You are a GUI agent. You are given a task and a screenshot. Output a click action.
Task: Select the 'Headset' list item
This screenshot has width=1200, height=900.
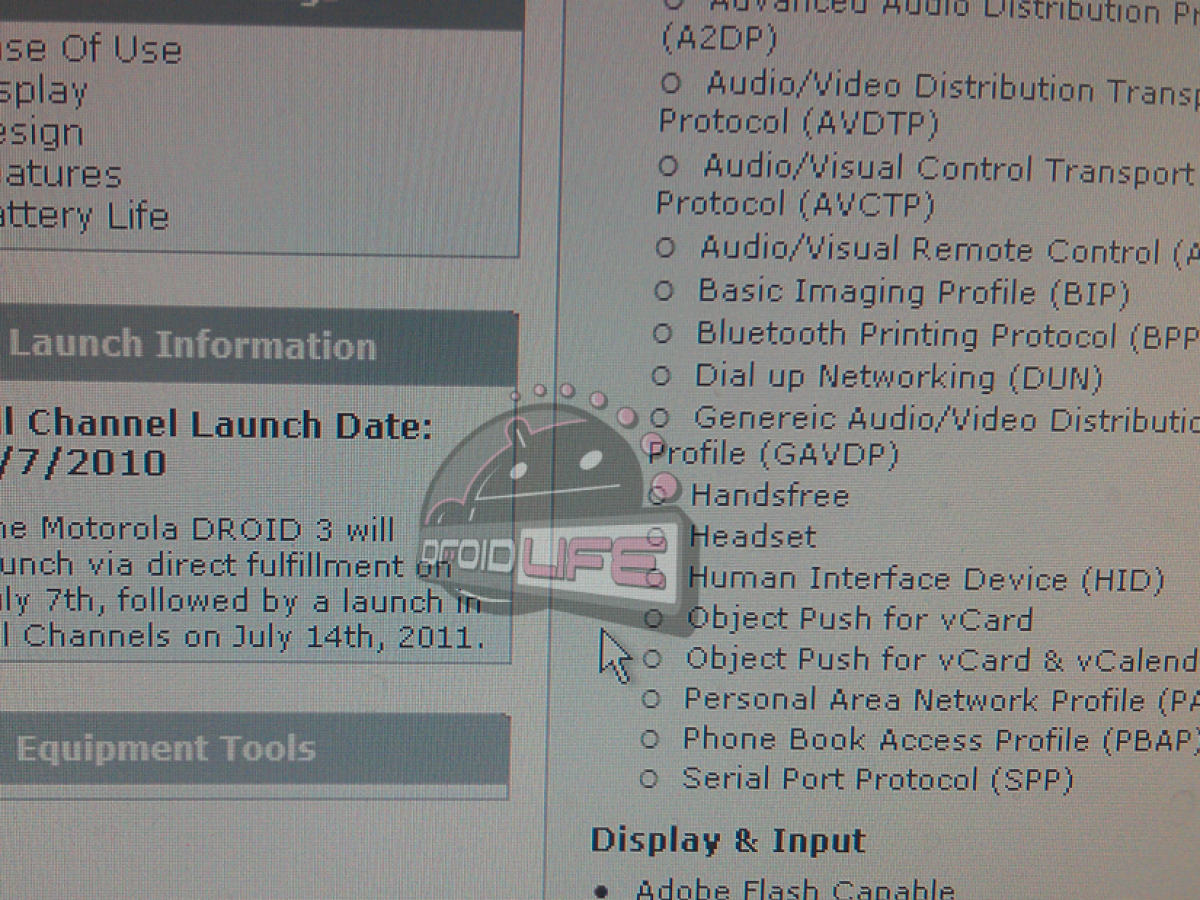[x=752, y=537]
